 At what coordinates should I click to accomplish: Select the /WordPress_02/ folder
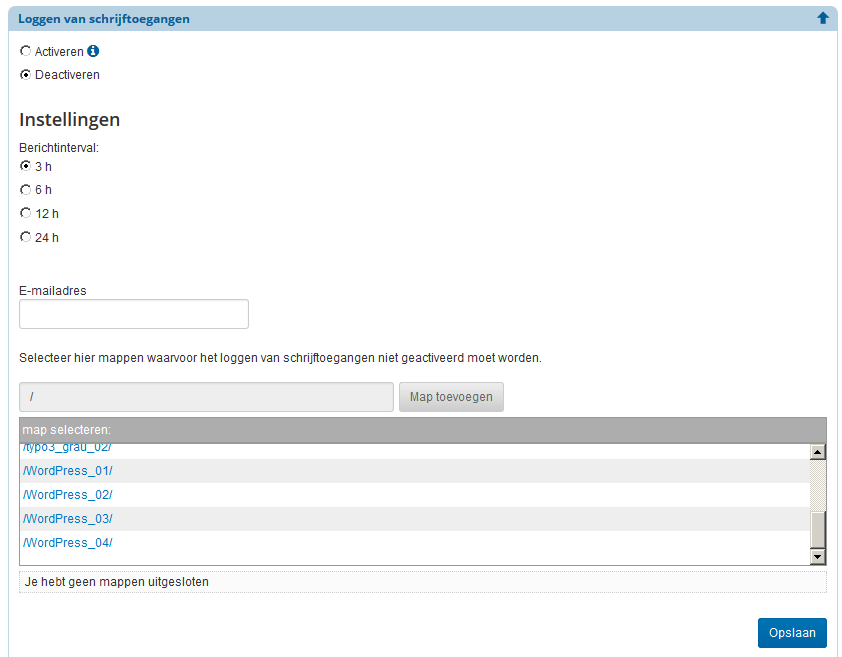tap(67, 494)
